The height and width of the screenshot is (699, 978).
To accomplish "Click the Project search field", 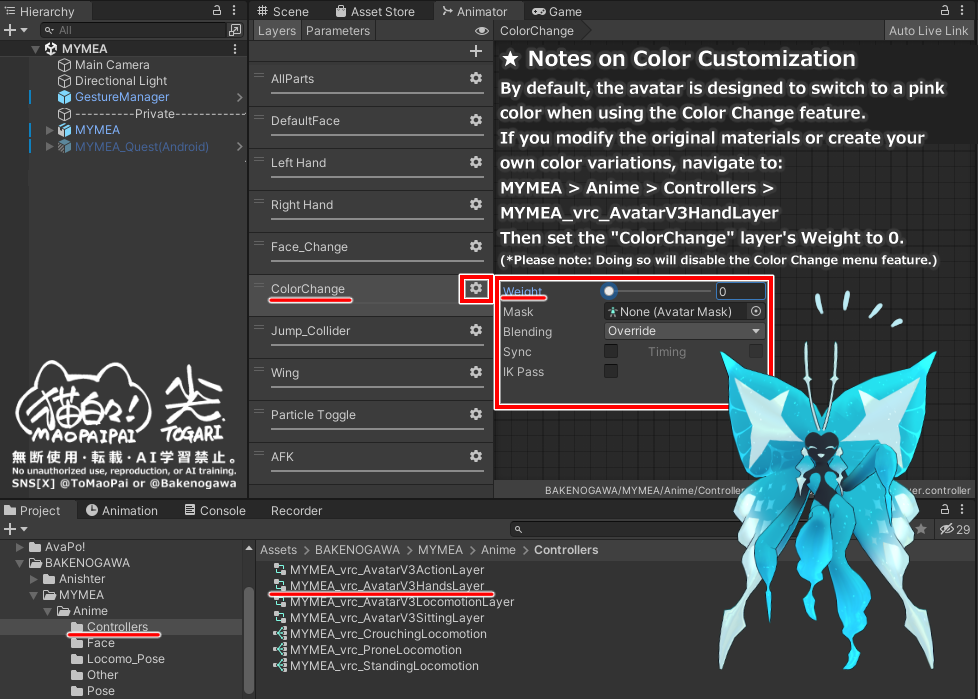I will pos(624,529).
